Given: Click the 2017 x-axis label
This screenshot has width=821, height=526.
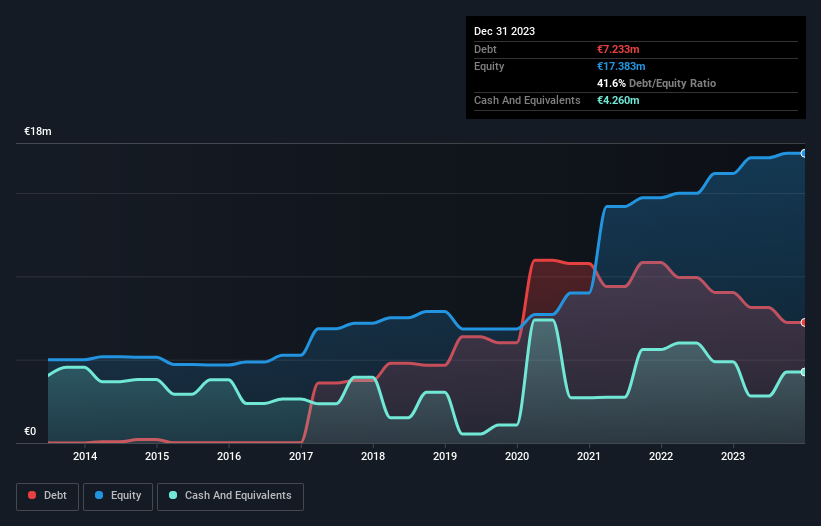Looking at the screenshot, I should coord(301,456).
